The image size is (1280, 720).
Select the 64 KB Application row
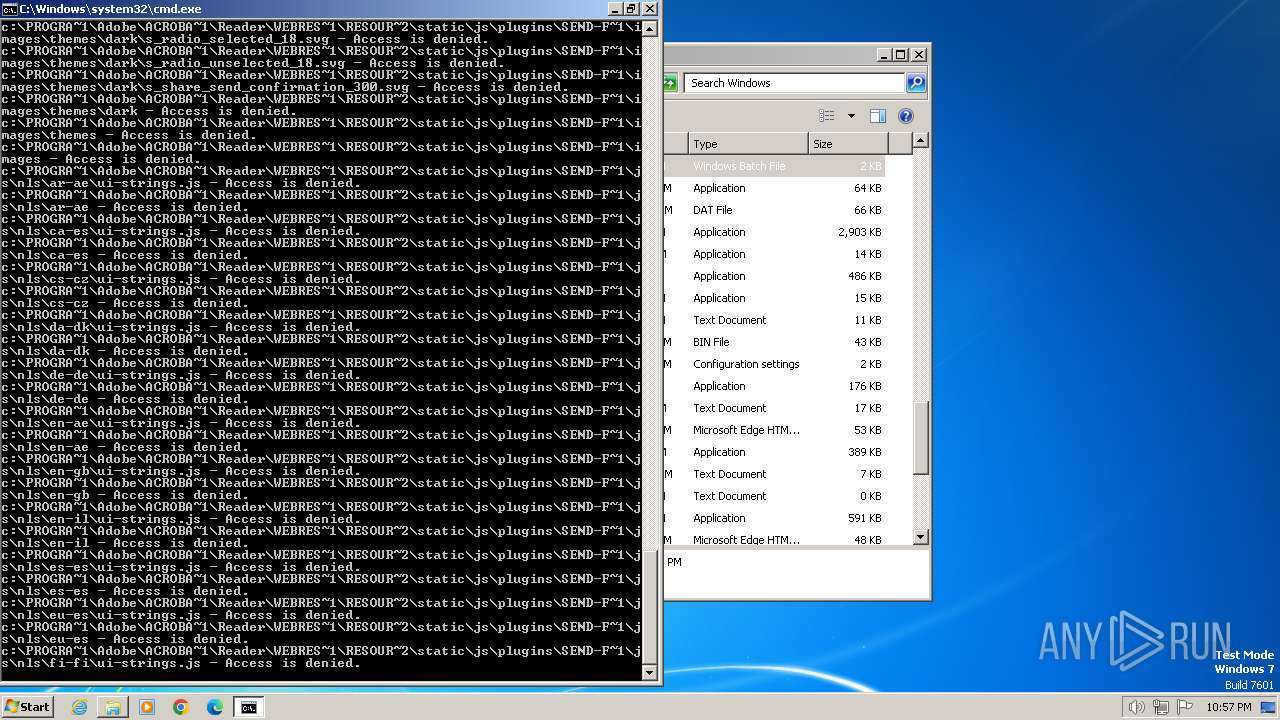(774, 188)
